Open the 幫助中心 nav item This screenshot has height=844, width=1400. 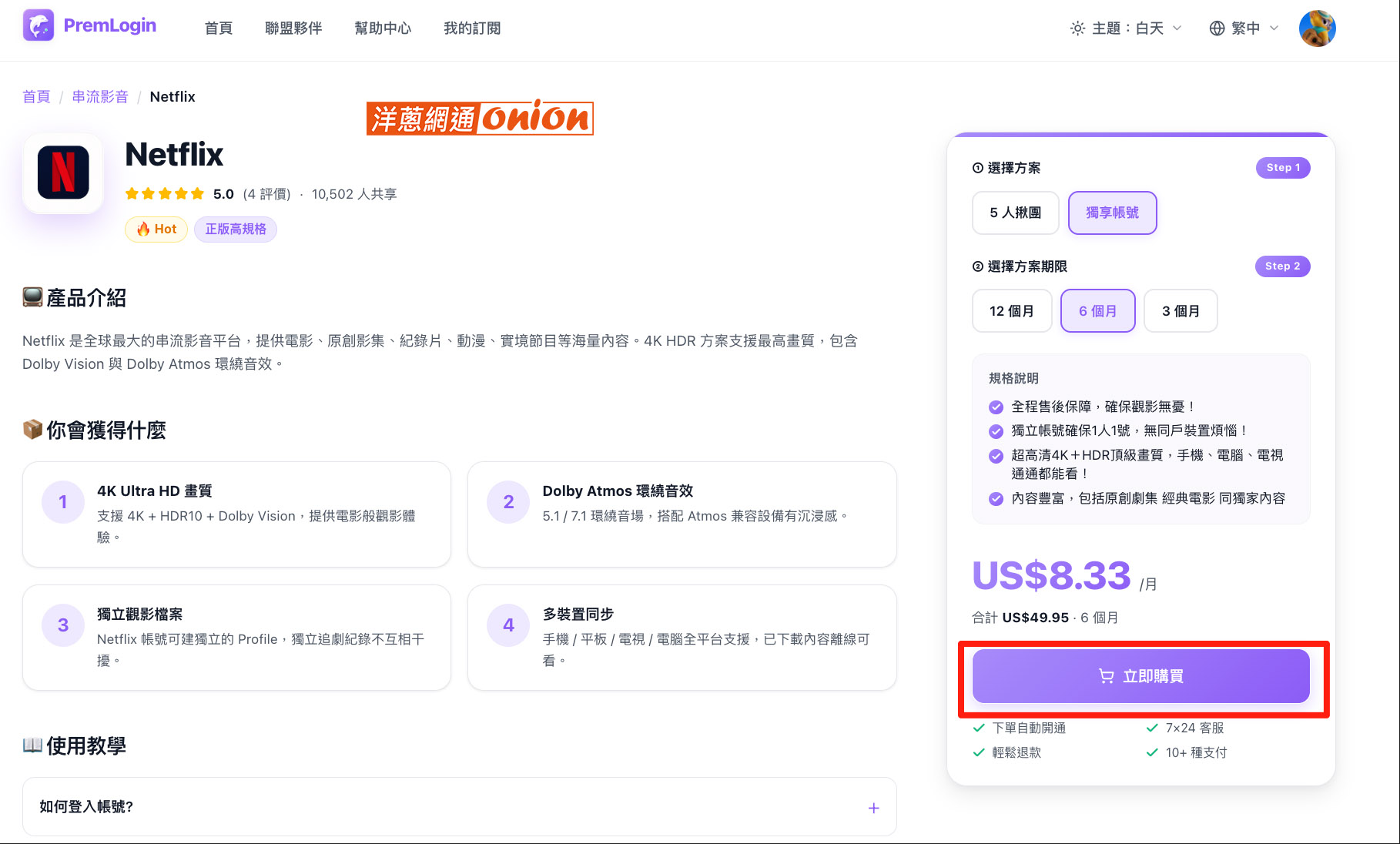(383, 28)
